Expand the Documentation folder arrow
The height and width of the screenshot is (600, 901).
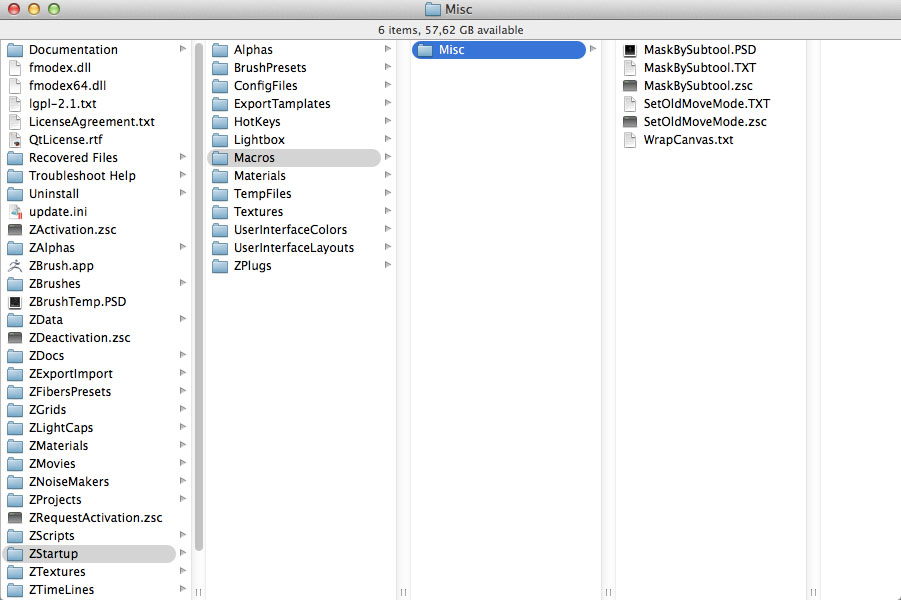(183, 49)
